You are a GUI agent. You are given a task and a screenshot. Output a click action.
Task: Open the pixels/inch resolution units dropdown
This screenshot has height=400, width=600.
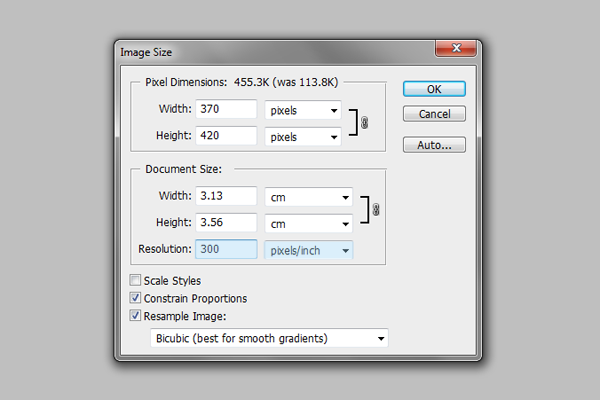tap(308, 249)
